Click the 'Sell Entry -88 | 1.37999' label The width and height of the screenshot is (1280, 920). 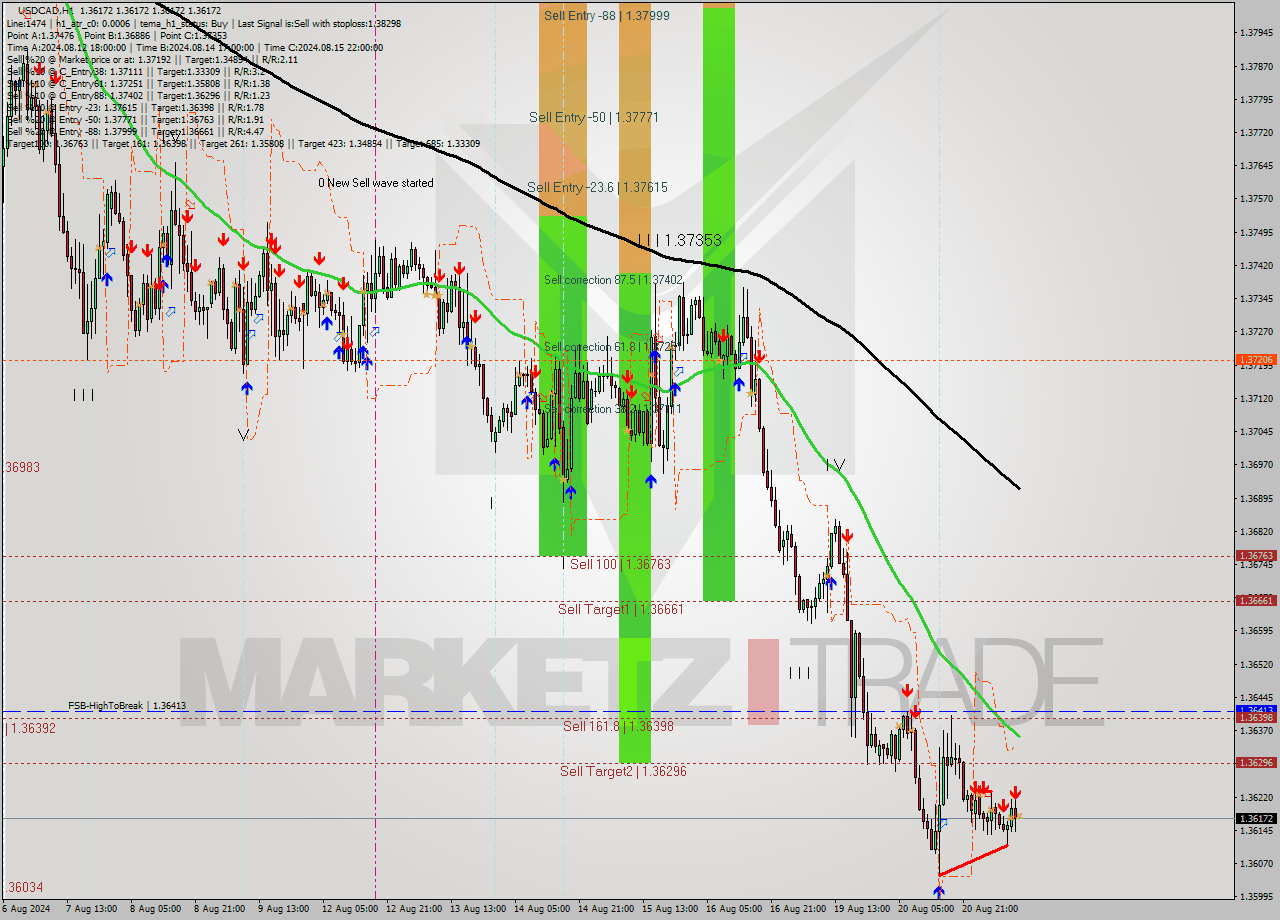(x=607, y=16)
